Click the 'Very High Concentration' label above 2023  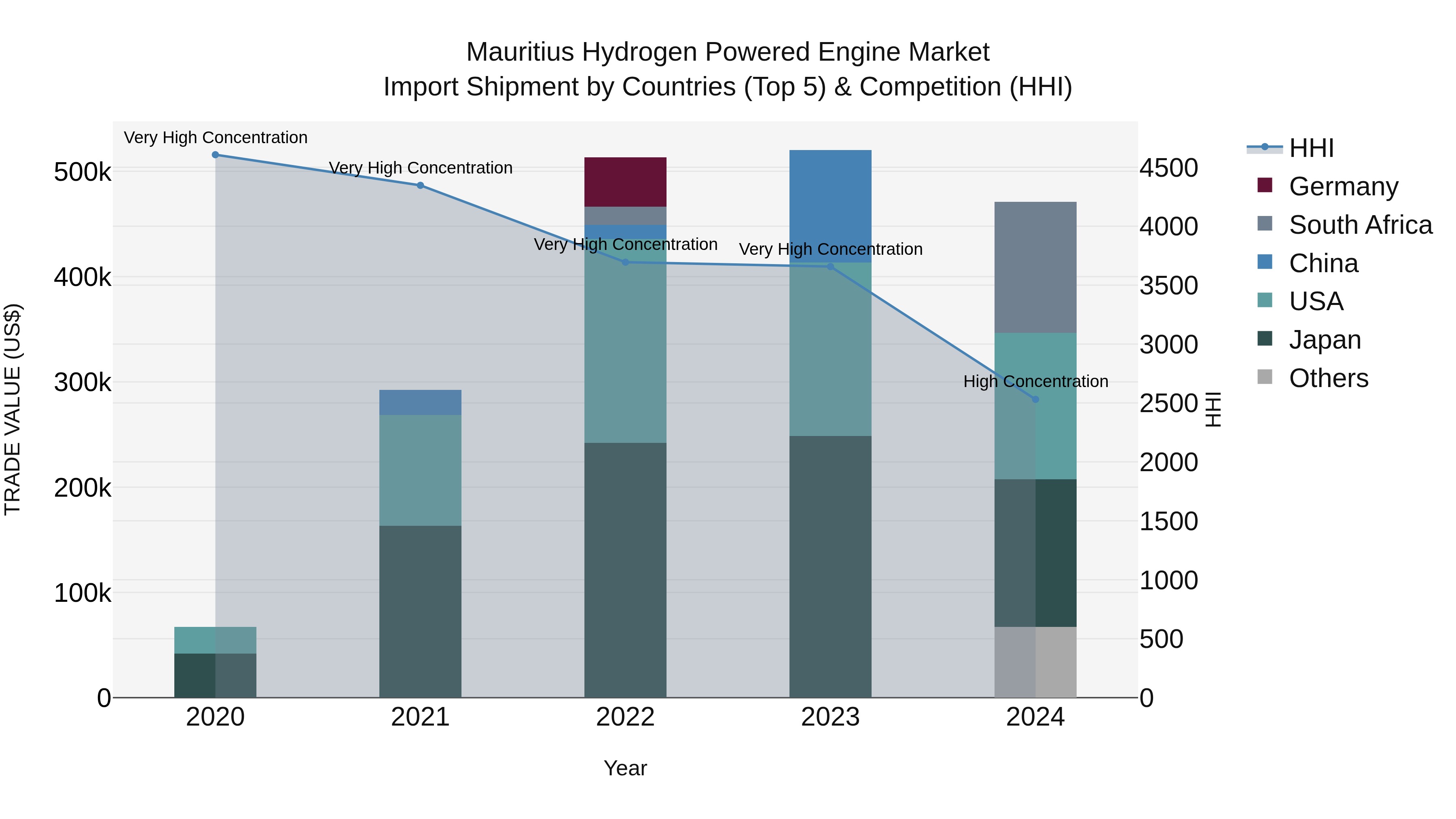[830, 249]
